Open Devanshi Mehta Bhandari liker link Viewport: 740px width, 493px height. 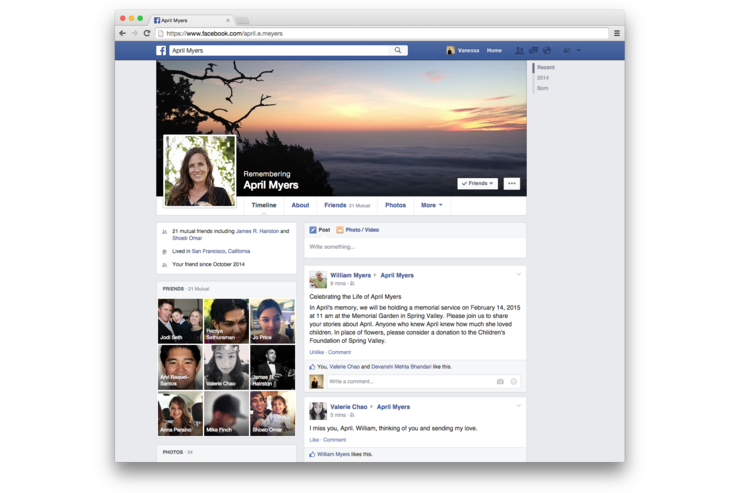(401, 367)
